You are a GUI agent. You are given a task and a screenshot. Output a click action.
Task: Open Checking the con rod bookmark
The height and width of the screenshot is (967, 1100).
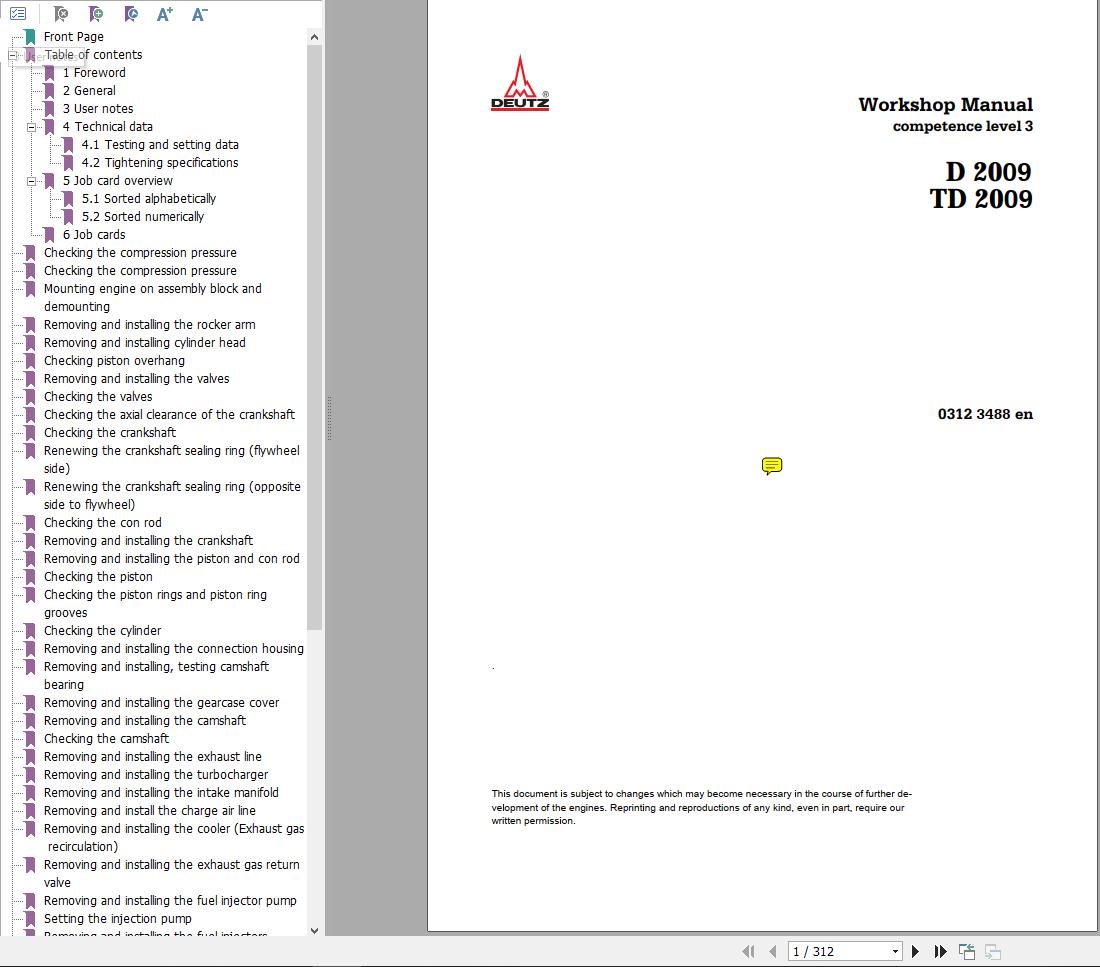click(x=102, y=523)
